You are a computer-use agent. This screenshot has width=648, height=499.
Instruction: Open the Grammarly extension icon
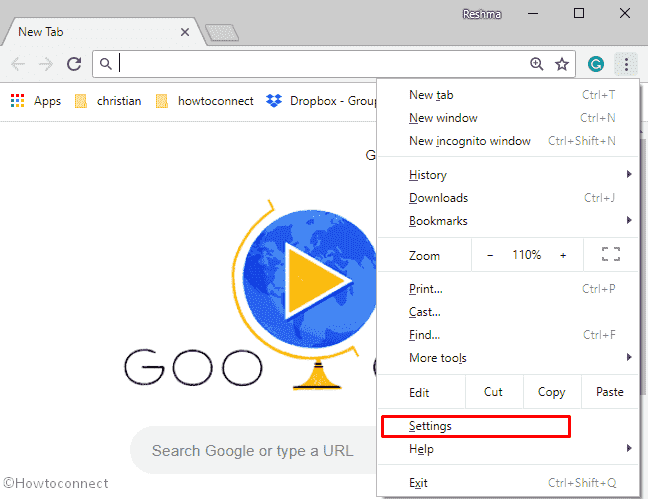pos(596,64)
